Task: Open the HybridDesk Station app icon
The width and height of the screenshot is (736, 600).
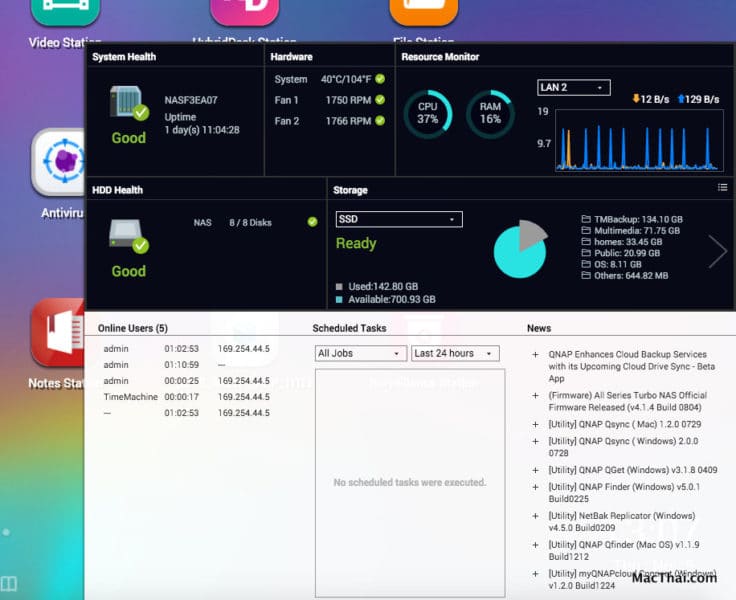Action: (x=245, y=12)
